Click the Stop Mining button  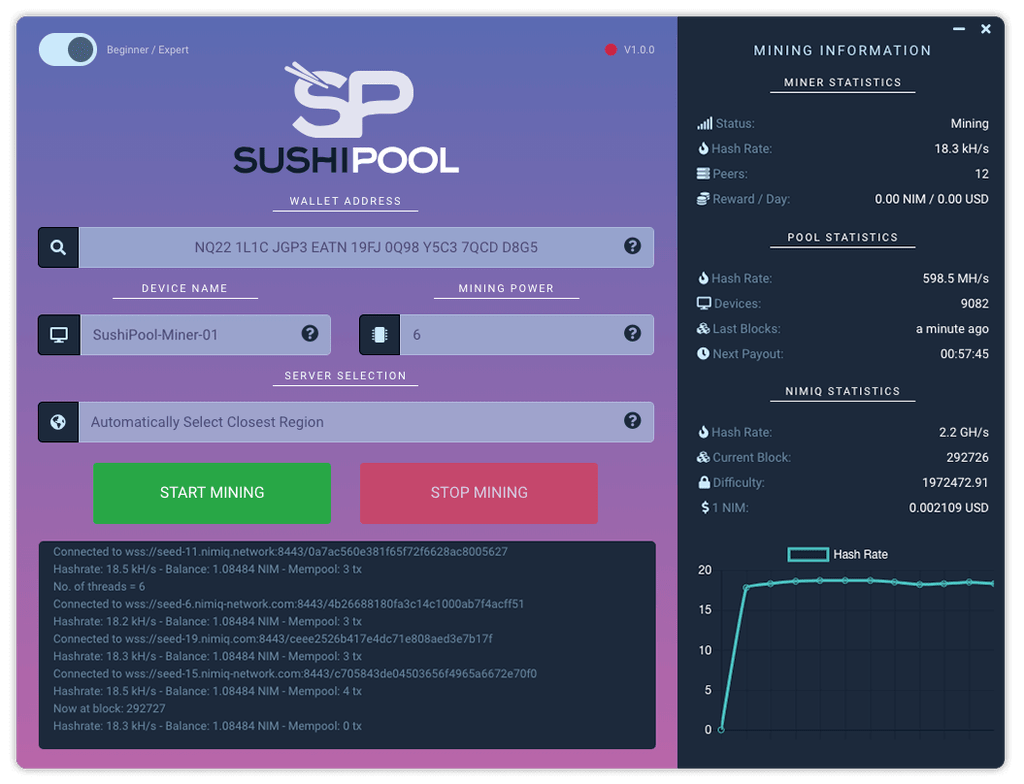coord(479,493)
